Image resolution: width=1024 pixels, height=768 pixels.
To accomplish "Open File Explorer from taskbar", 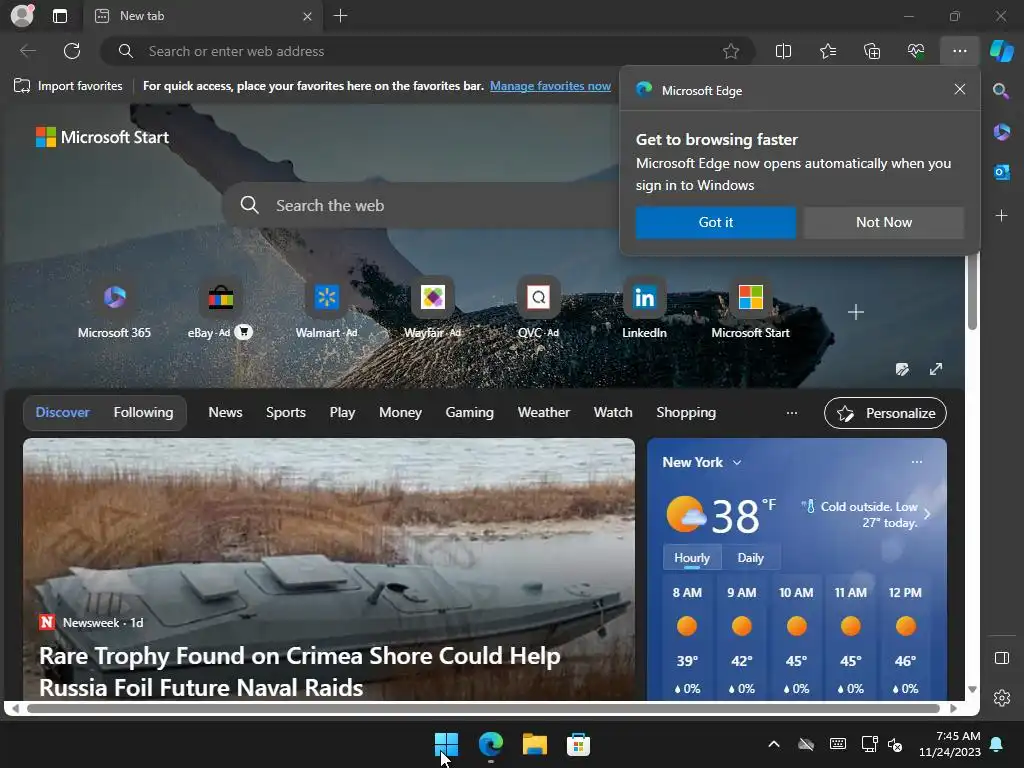I will tap(534, 744).
